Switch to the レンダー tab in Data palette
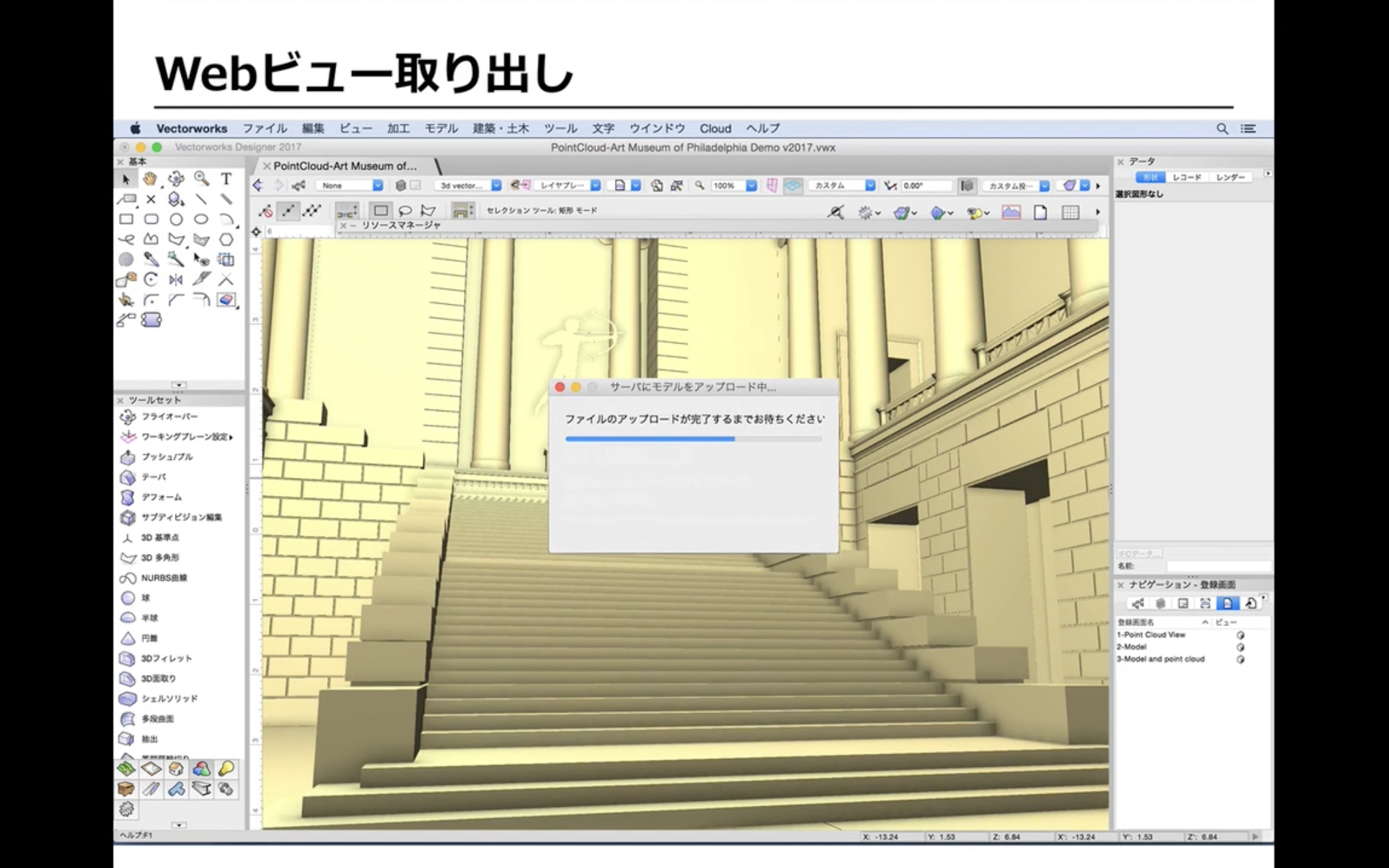Image resolution: width=1389 pixels, height=868 pixels. [1229, 177]
